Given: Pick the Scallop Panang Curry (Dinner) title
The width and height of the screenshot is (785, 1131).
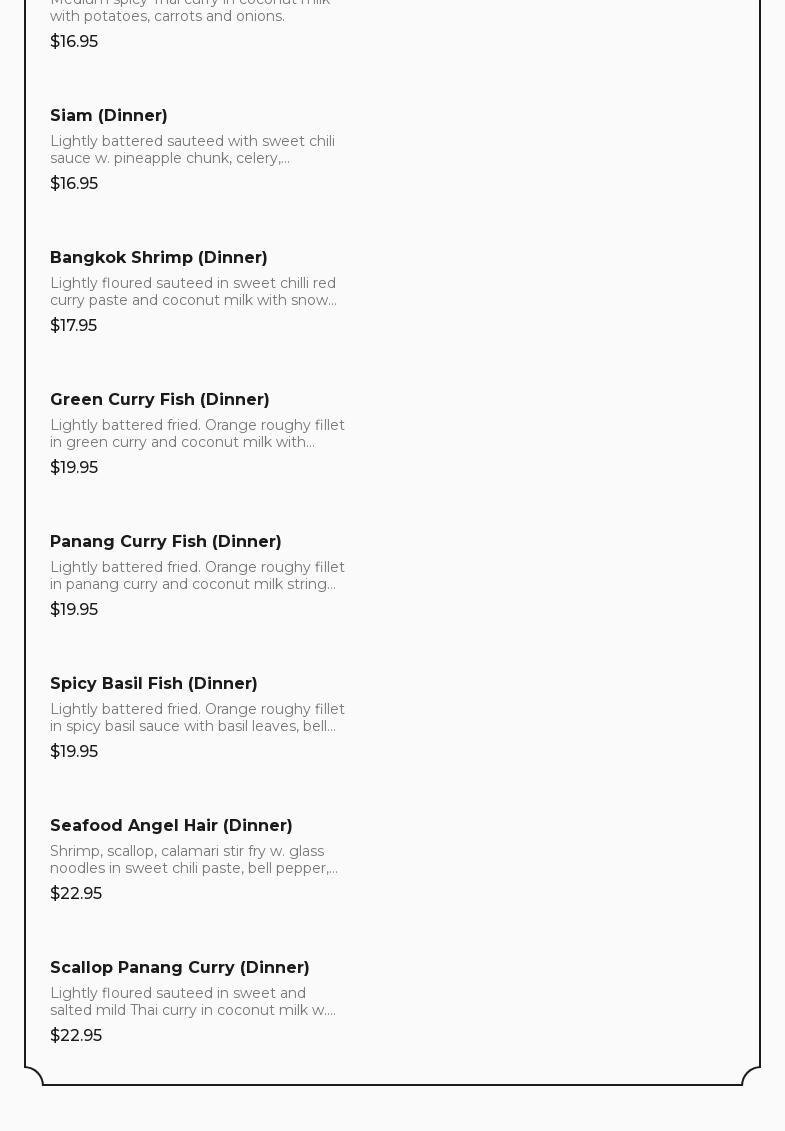Looking at the screenshot, I should (x=180, y=968).
